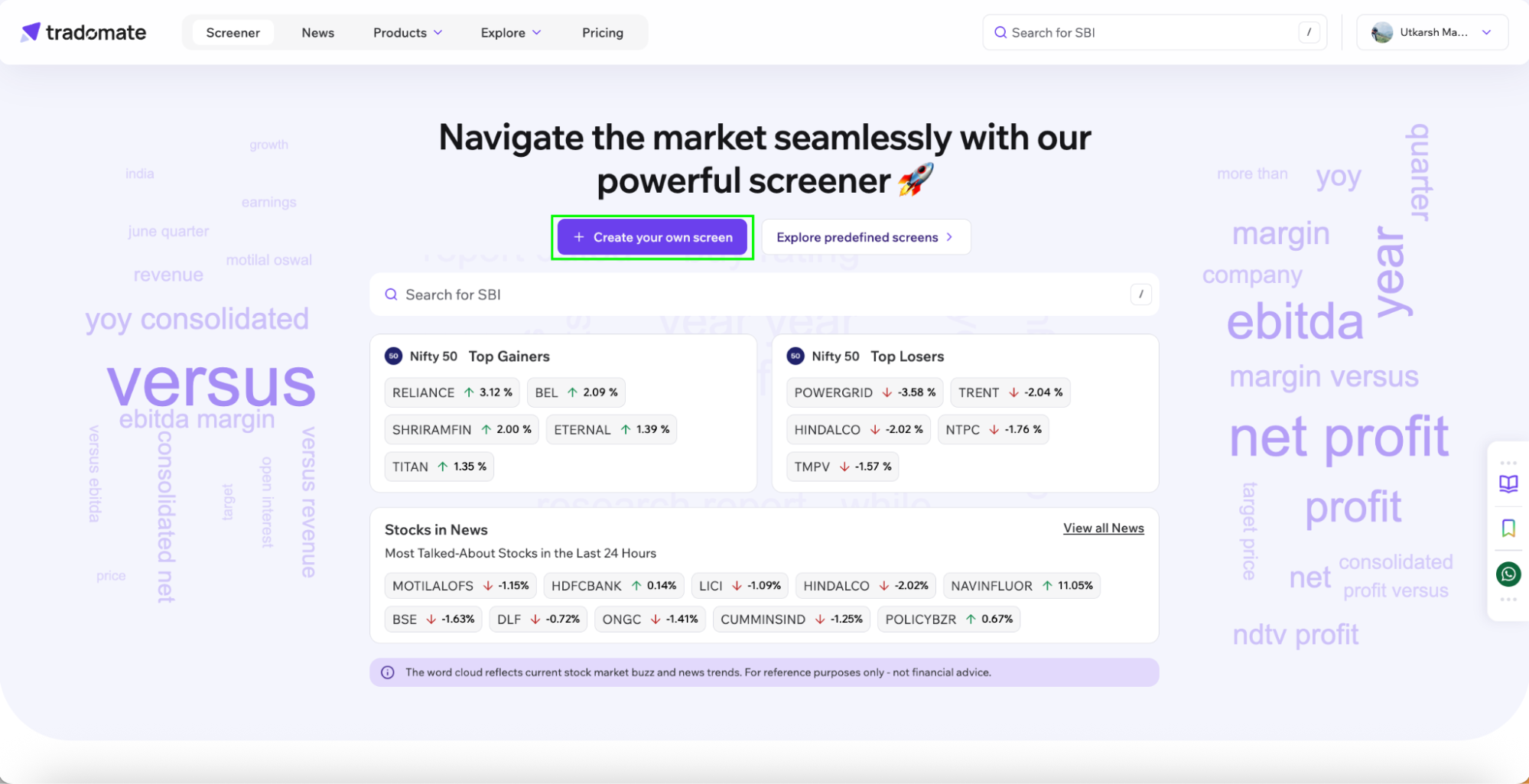Click the info icon in disclaimer banner
The height and width of the screenshot is (784, 1529).
(388, 672)
